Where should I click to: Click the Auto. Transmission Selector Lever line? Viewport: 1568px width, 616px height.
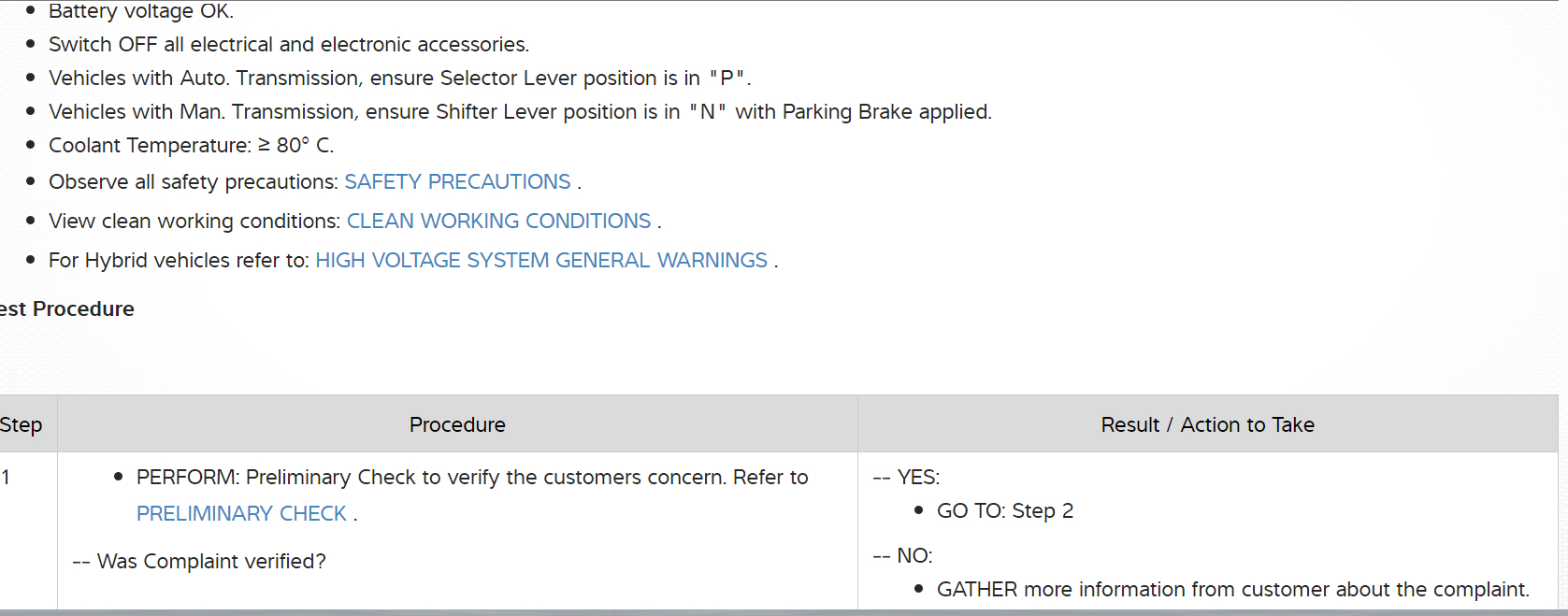point(399,78)
